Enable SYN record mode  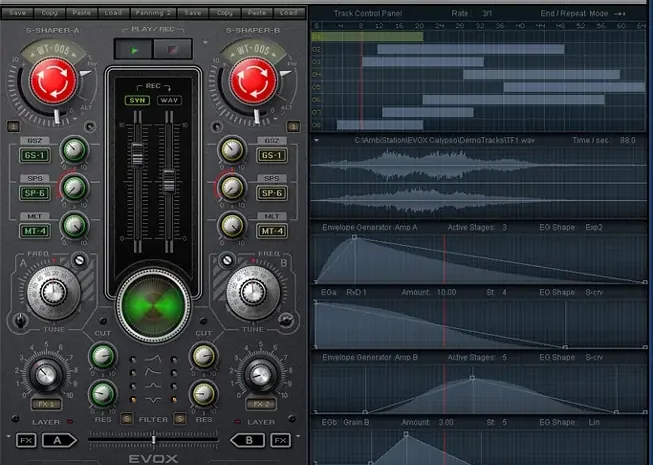pos(136,100)
